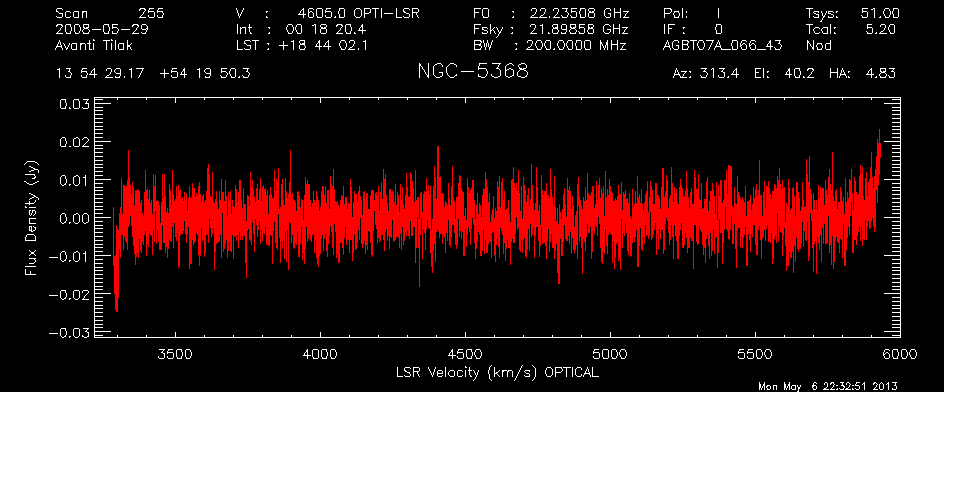Click the timestamp Mon May 6 22:32:51 2013

tap(828, 387)
